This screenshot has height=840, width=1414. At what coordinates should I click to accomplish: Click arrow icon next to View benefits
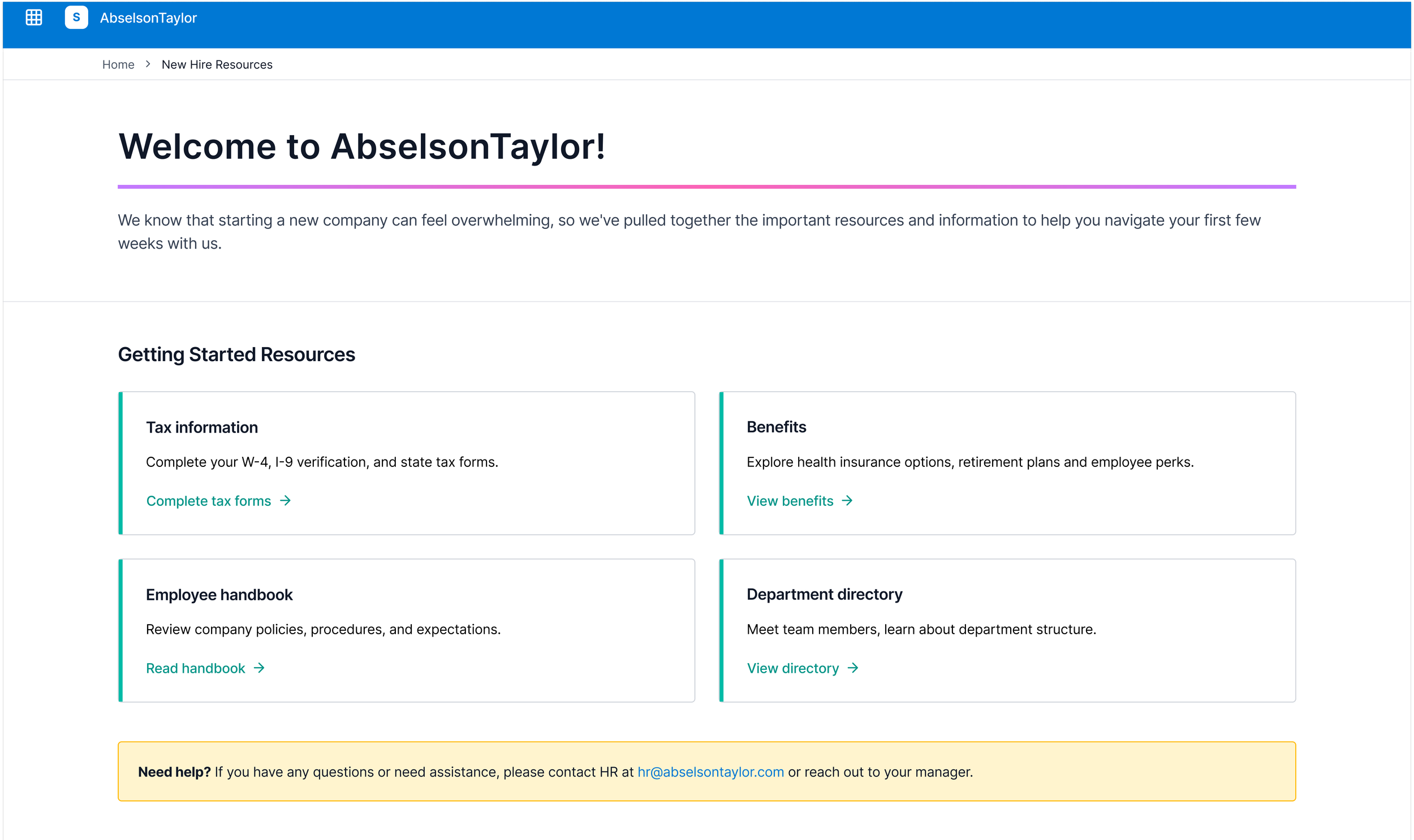coord(847,500)
